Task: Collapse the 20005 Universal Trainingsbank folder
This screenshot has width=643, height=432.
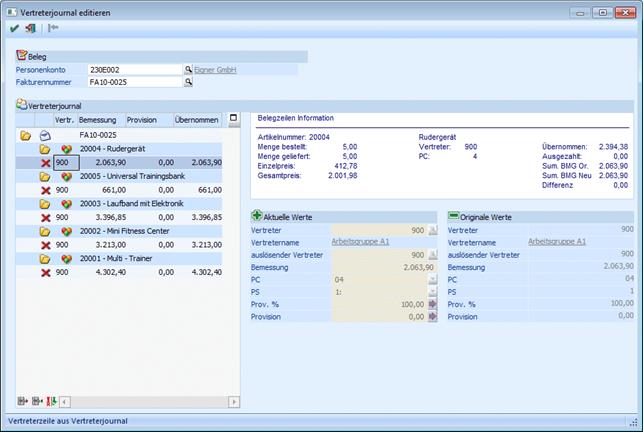Action: point(45,176)
